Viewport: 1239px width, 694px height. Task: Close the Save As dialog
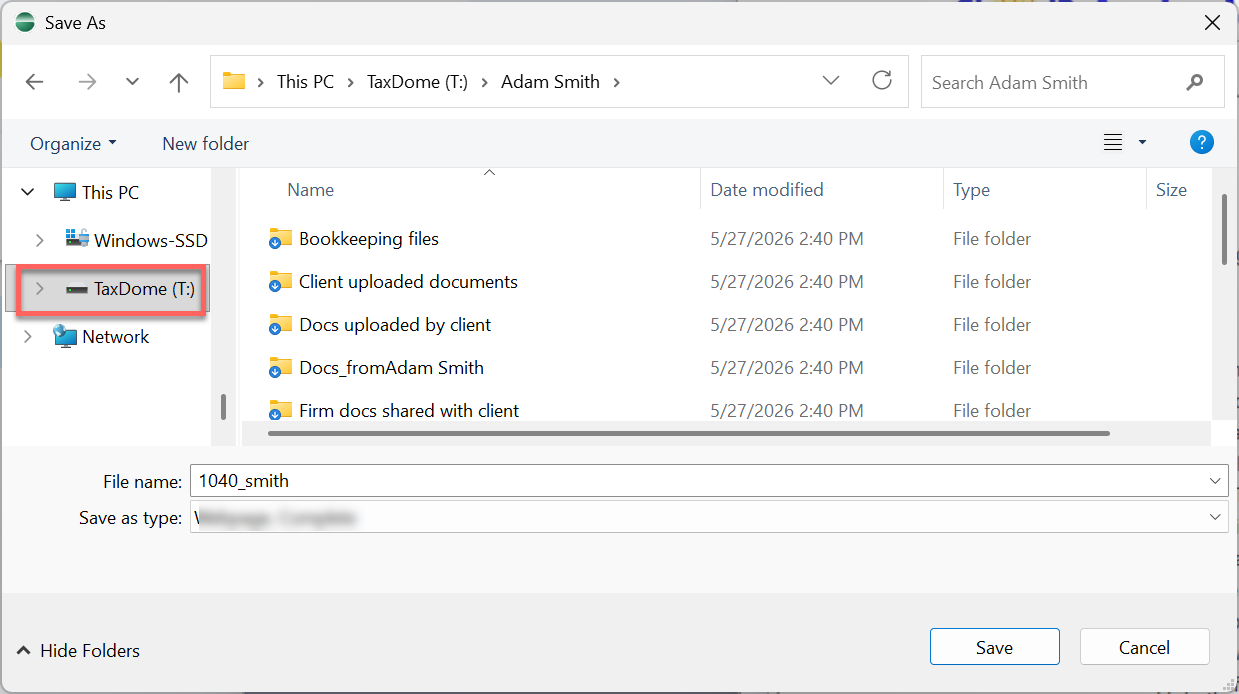(1212, 22)
